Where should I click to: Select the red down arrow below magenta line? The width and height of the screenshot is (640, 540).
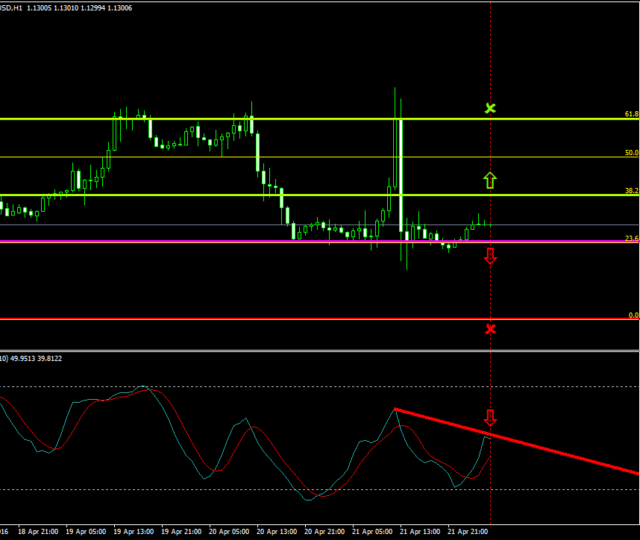tap(490, 257)
